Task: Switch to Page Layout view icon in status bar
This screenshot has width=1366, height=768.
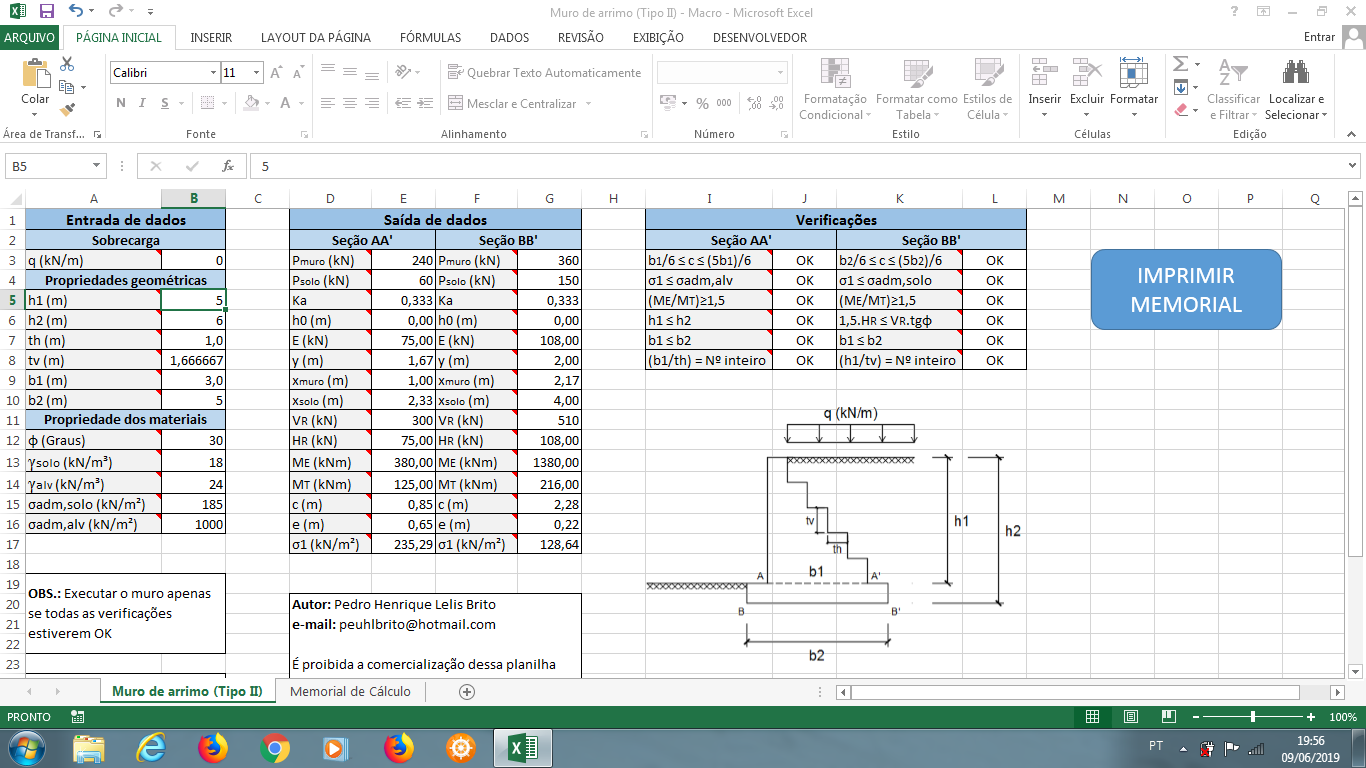Action: (1131, 717)
